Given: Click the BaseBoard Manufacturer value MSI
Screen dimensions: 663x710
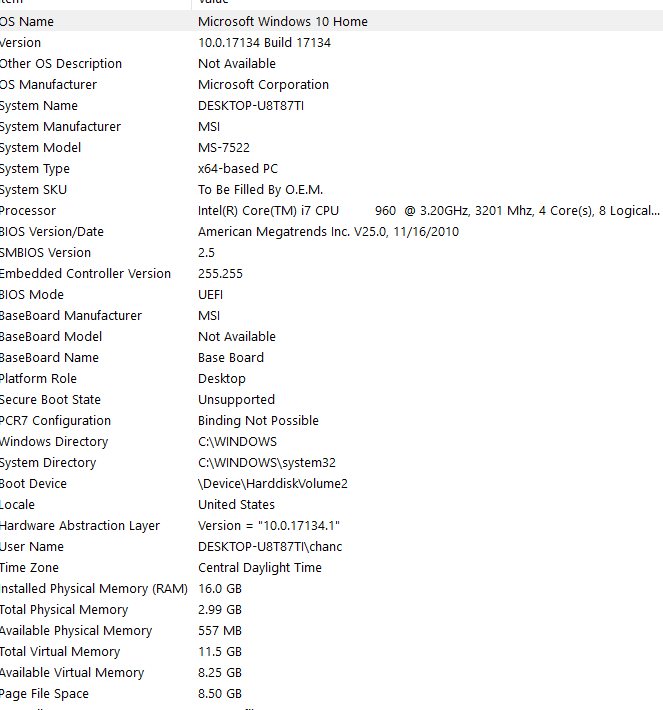Looking at the screenshot, I should click(x=209, y=316).
